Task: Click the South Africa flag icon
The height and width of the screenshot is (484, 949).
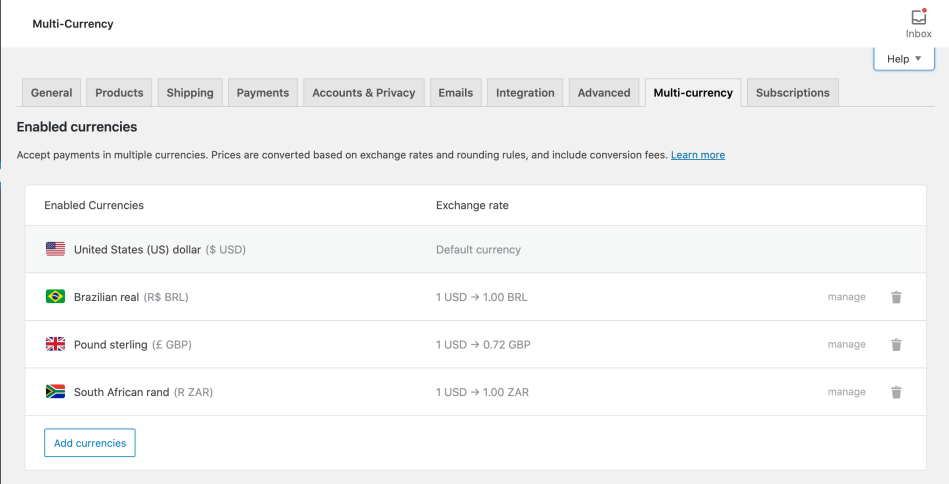Action: [55, 392]
